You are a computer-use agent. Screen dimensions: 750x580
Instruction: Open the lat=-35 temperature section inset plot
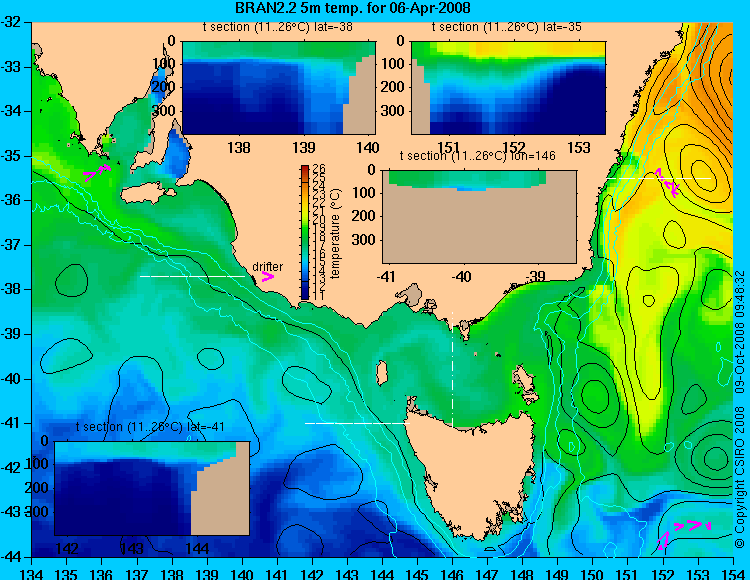(508, 88)
